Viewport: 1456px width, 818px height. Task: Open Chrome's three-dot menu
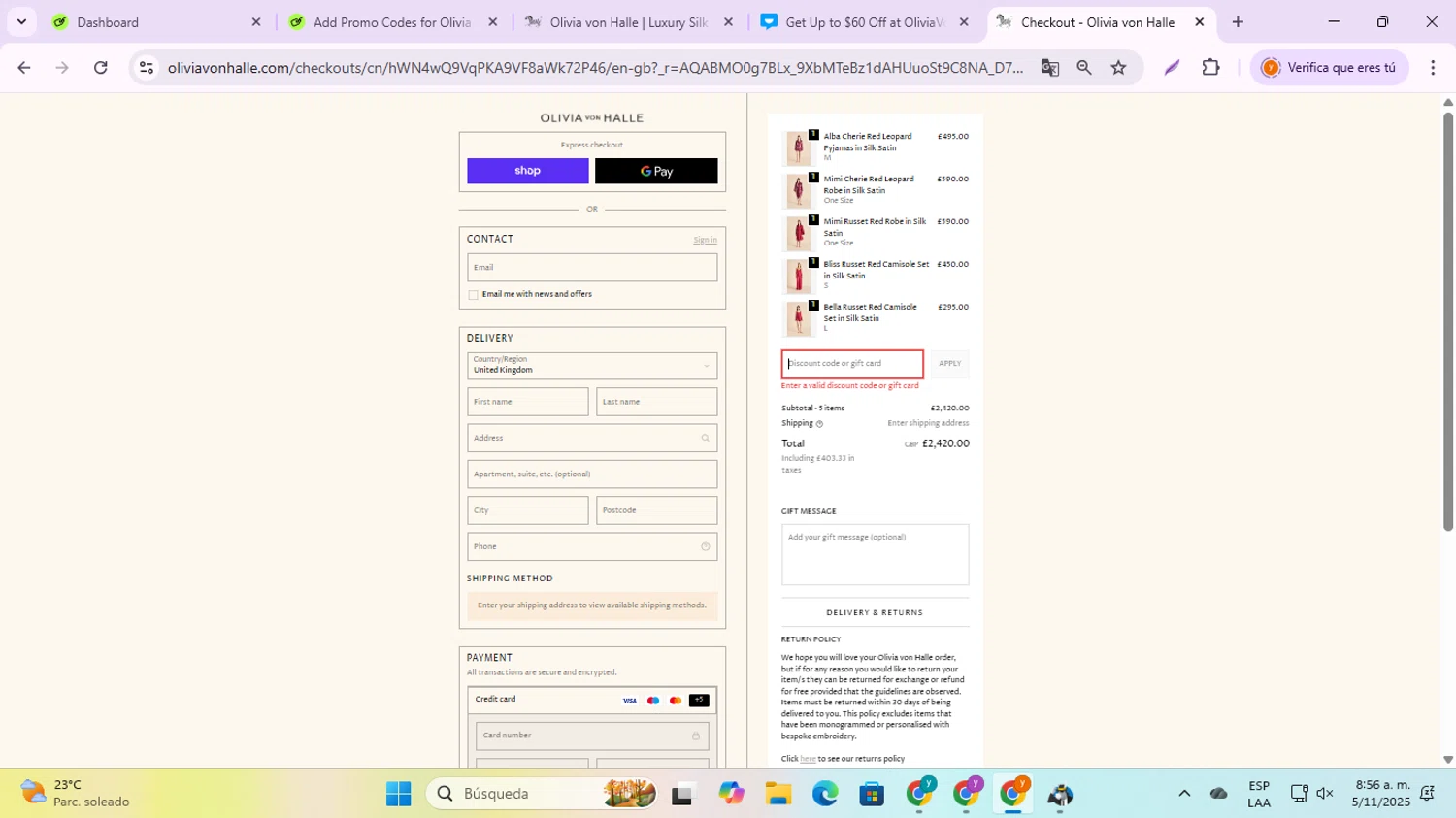click(x=1433, y=68)
